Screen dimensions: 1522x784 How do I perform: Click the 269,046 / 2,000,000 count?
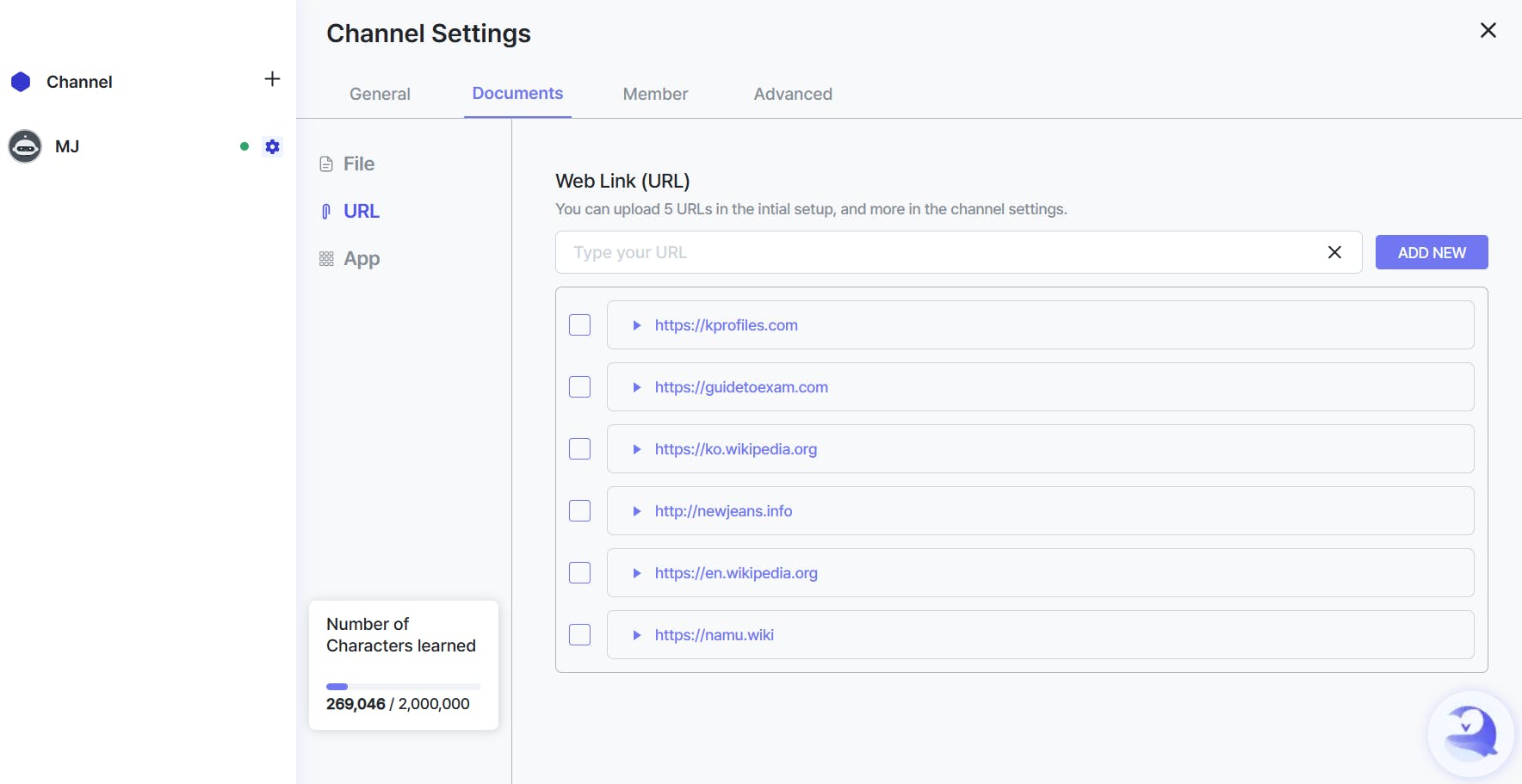[x=398, y=704]
